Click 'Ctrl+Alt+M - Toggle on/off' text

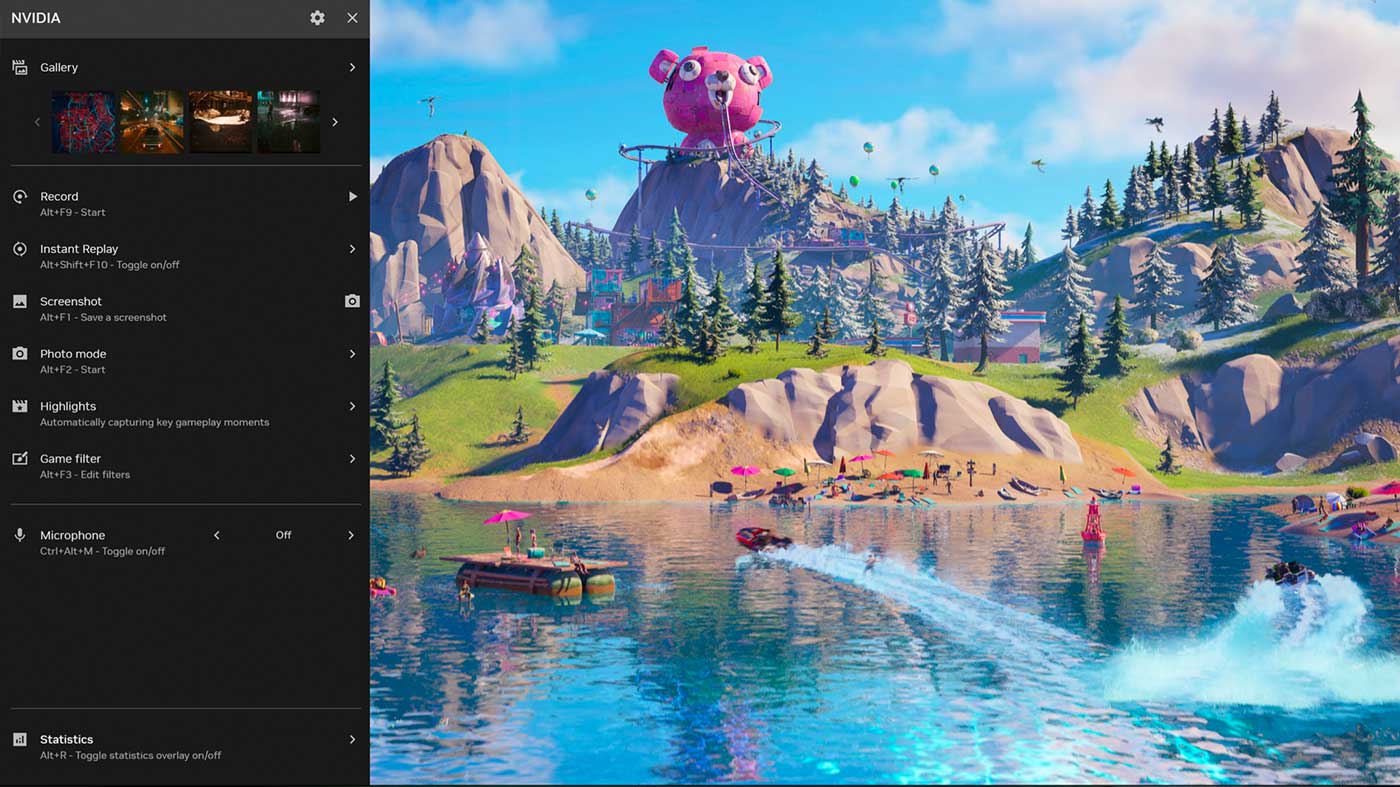click(x=102, y=551)
